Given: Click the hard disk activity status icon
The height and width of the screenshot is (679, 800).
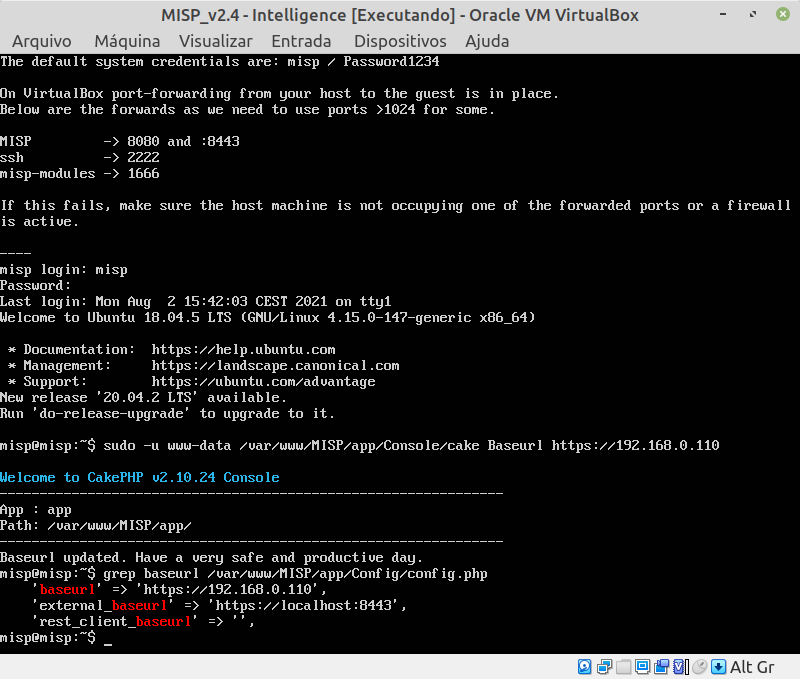Looking at the screenshot, I should [x=585, y=666].
